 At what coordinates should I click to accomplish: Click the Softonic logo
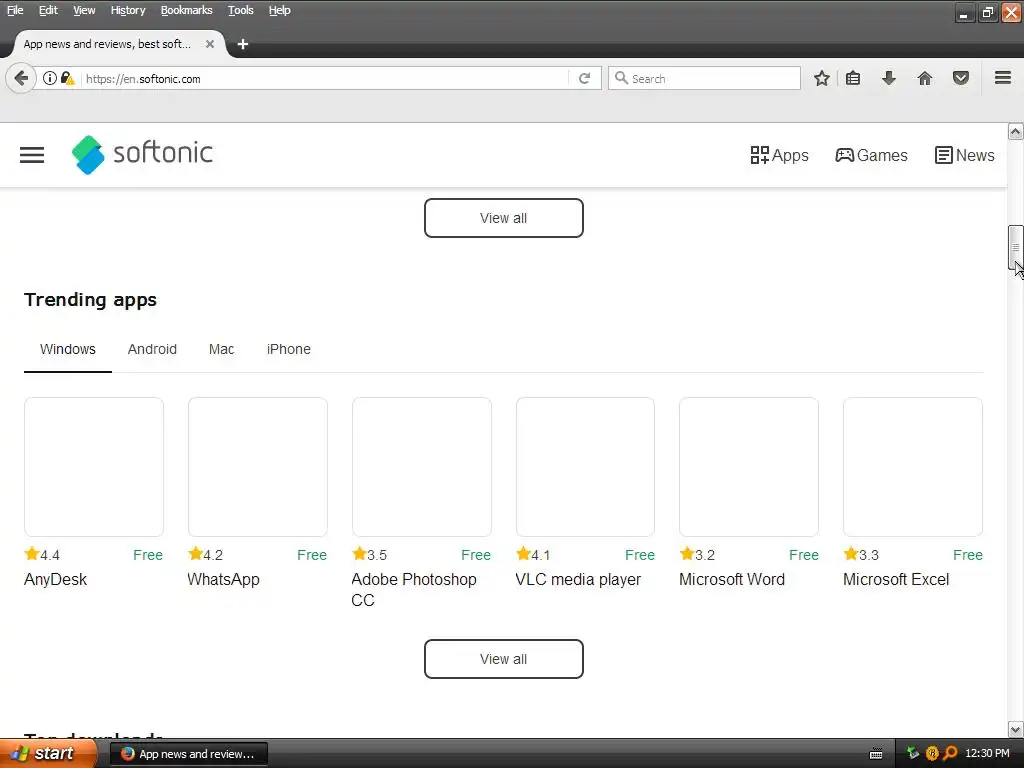point(142,155)
